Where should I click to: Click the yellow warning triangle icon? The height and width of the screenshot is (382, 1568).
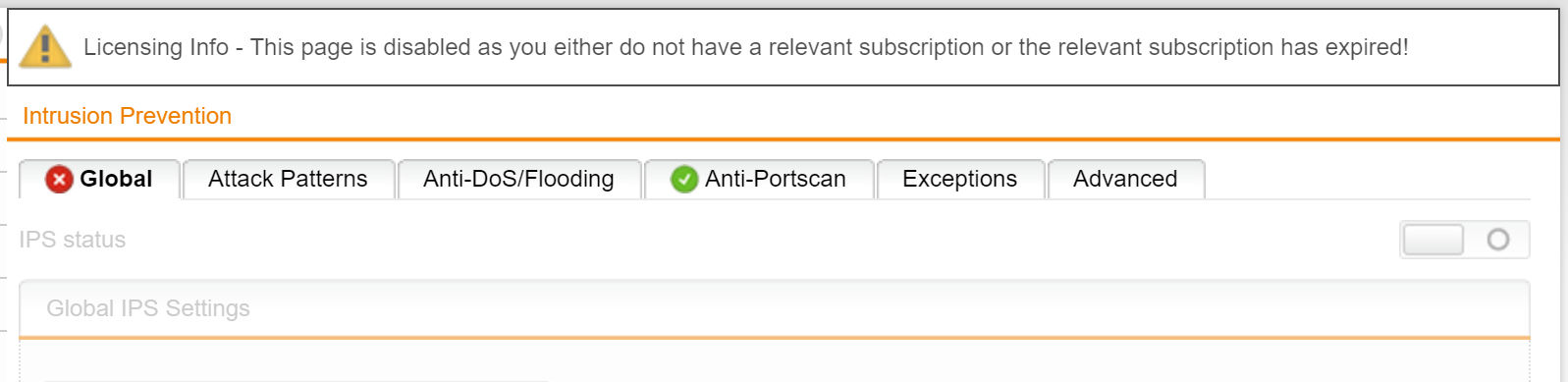coord(45,46)
